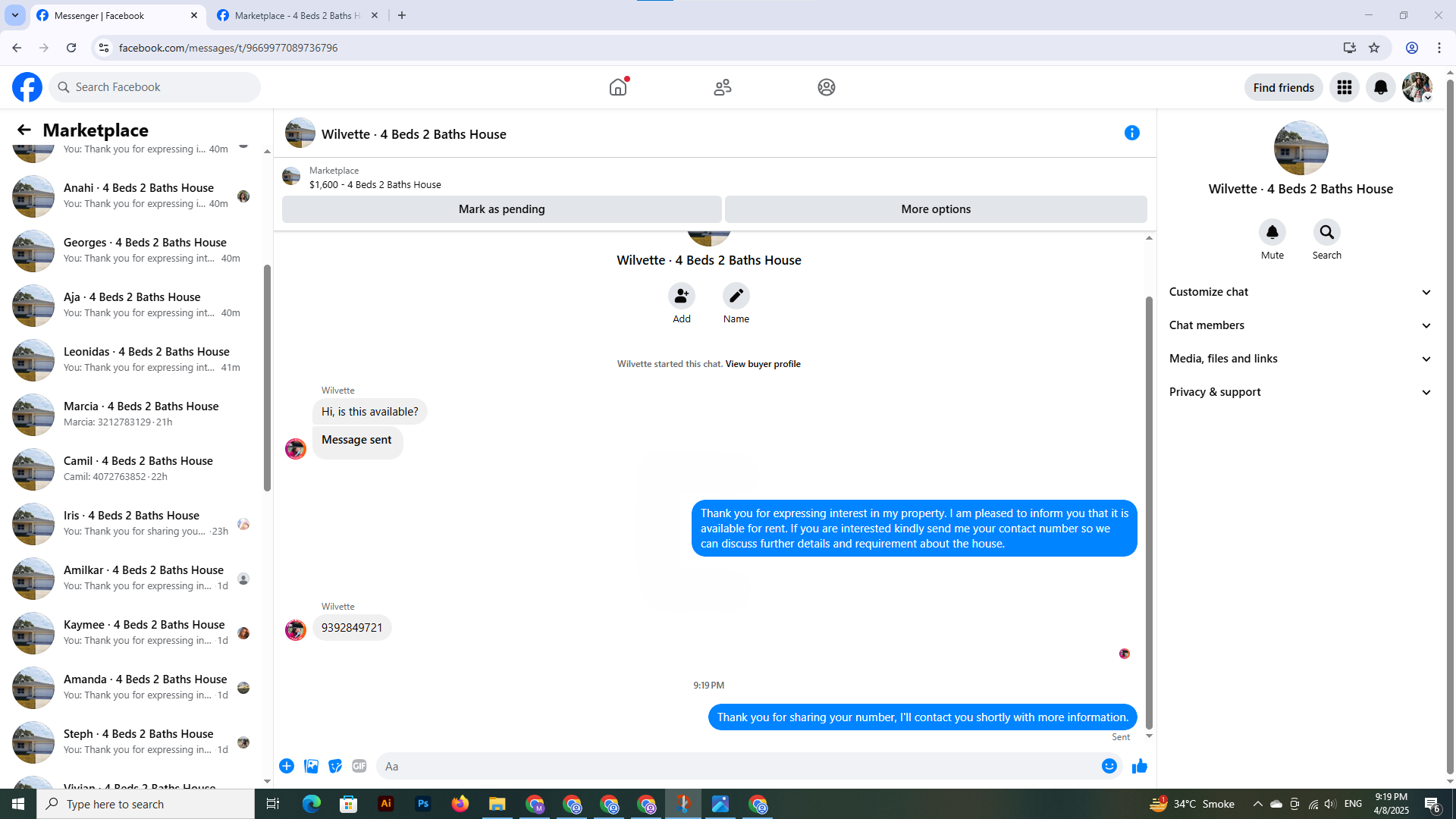Expand Customize chat section
The image size is (1456, 819).
tap(1300, 292)
